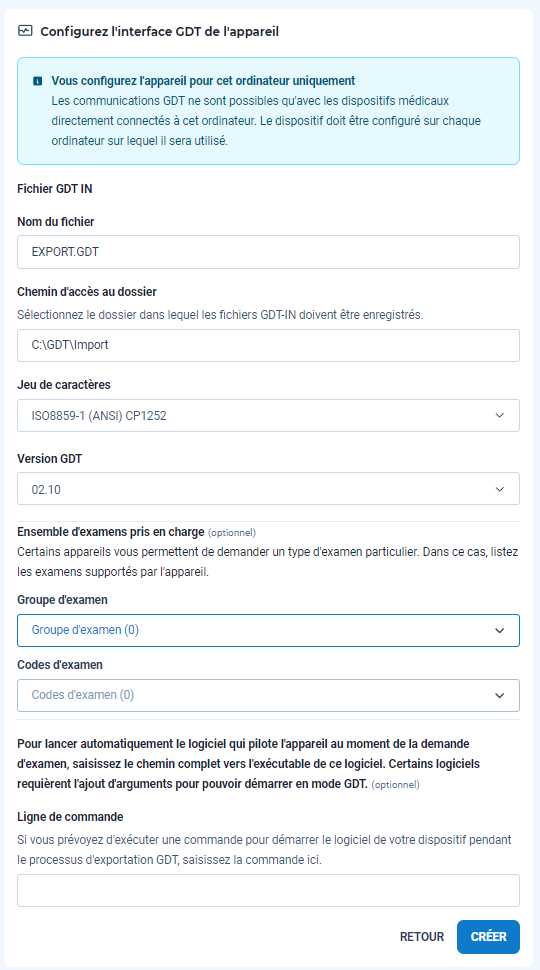
Task: Open the ISO8859-1 (ANSI) CP1252 charset dropdown
Action: 268,416
